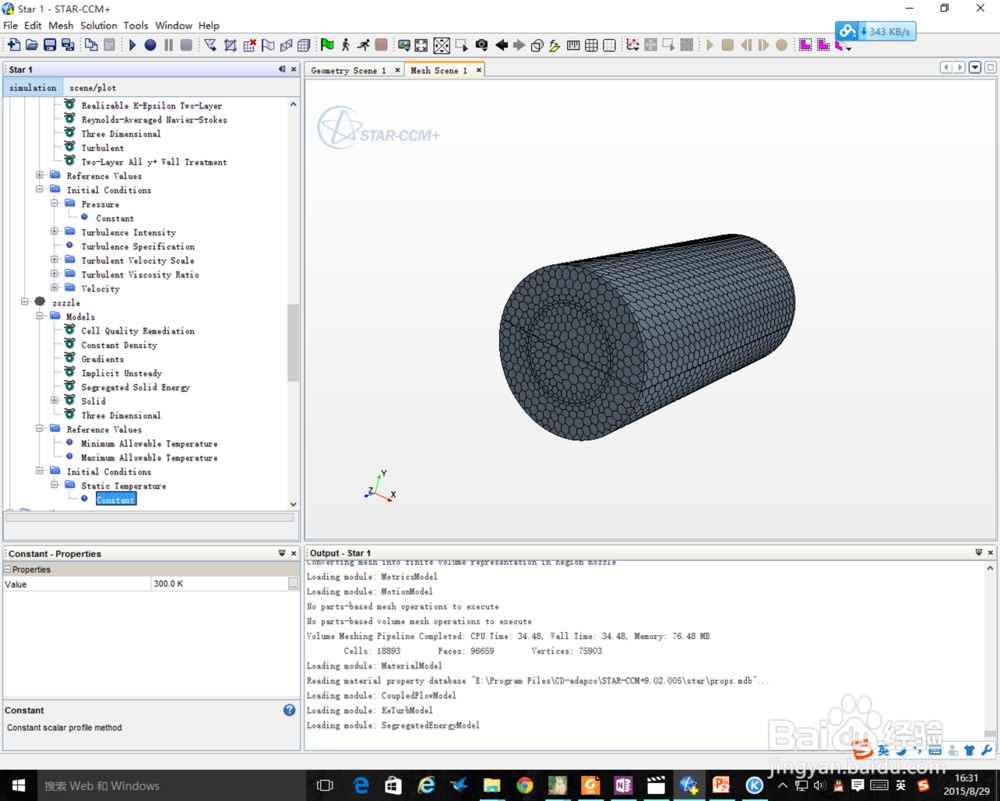Select the Turbulence Specification item
This screenshot has height=801, width=1000.
pyautogui.click(x=138, y=246)
